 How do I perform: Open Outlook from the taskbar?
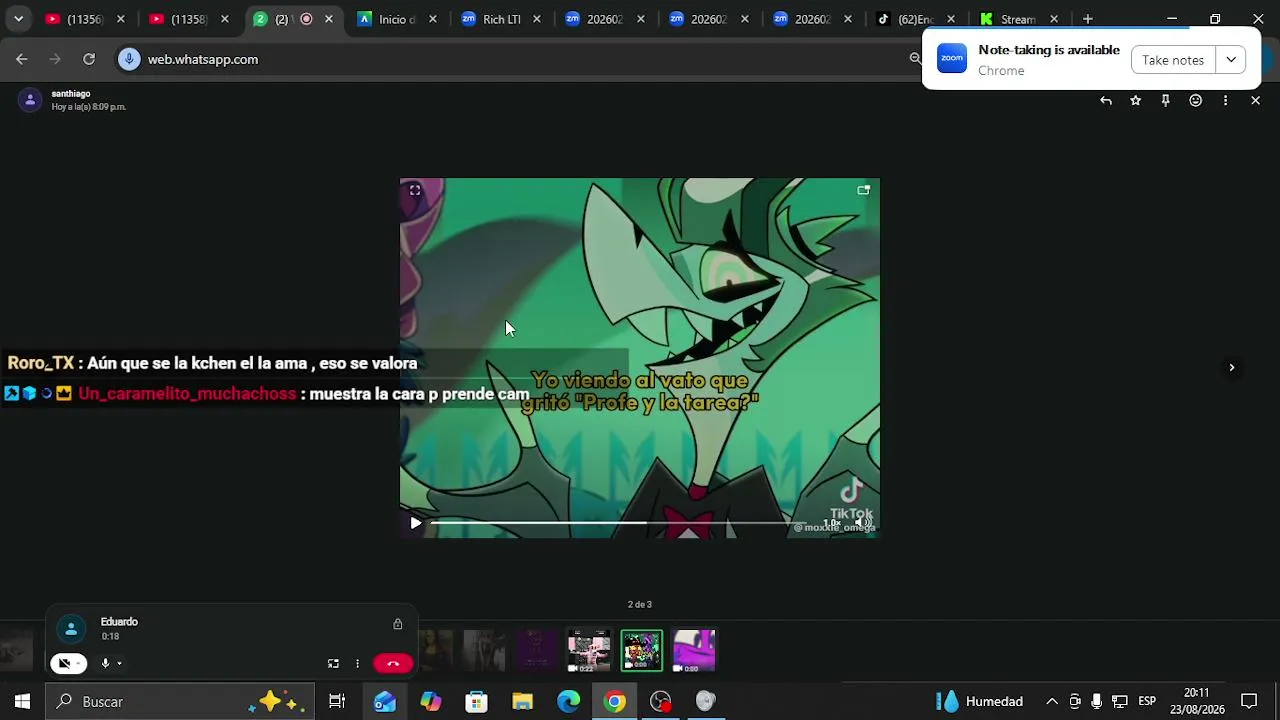point(385,702)
